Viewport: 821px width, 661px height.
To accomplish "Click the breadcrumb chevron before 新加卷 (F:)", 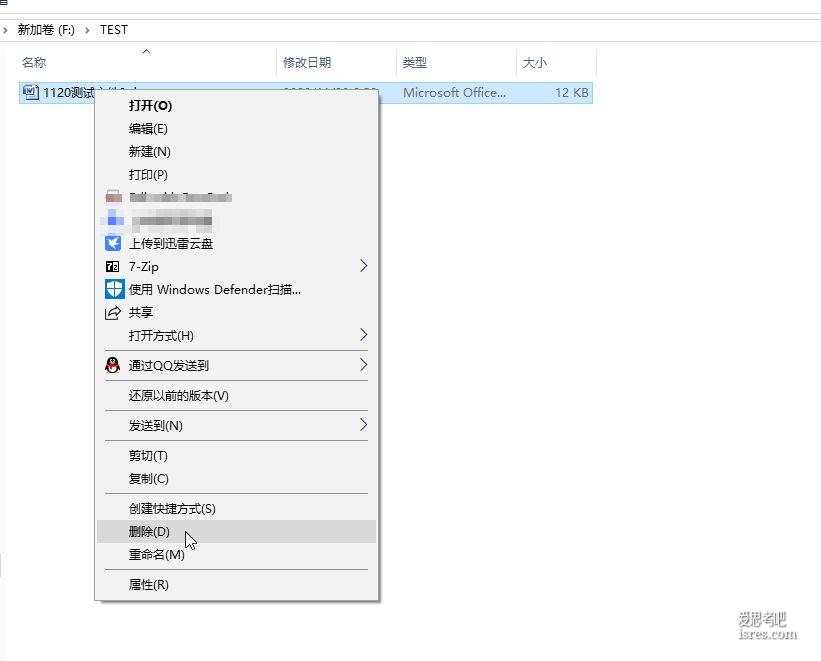I will pyautogui.click(x=5, y=30).
